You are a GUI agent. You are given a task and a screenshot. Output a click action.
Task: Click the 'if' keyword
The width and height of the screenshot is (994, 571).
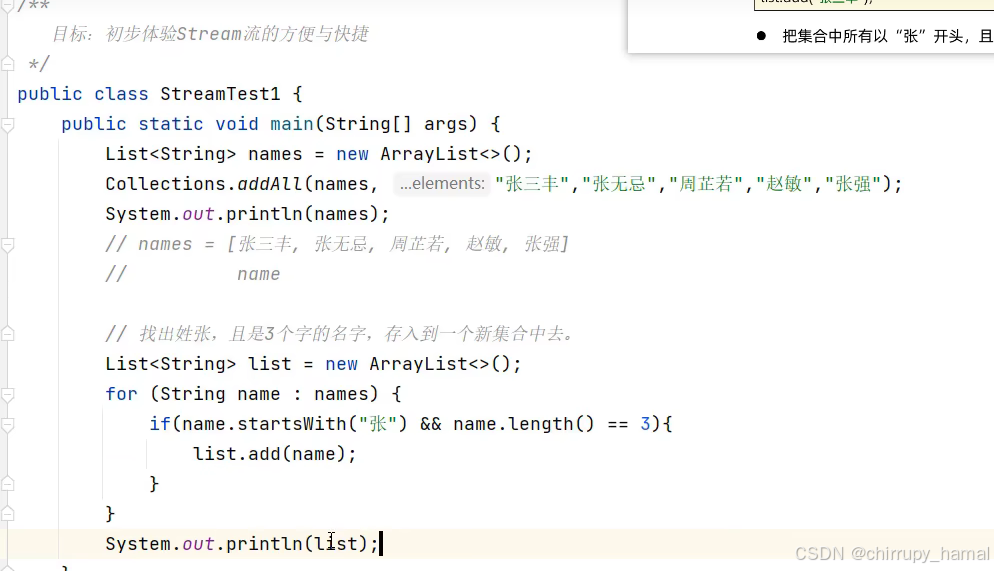tap(160, 424)
